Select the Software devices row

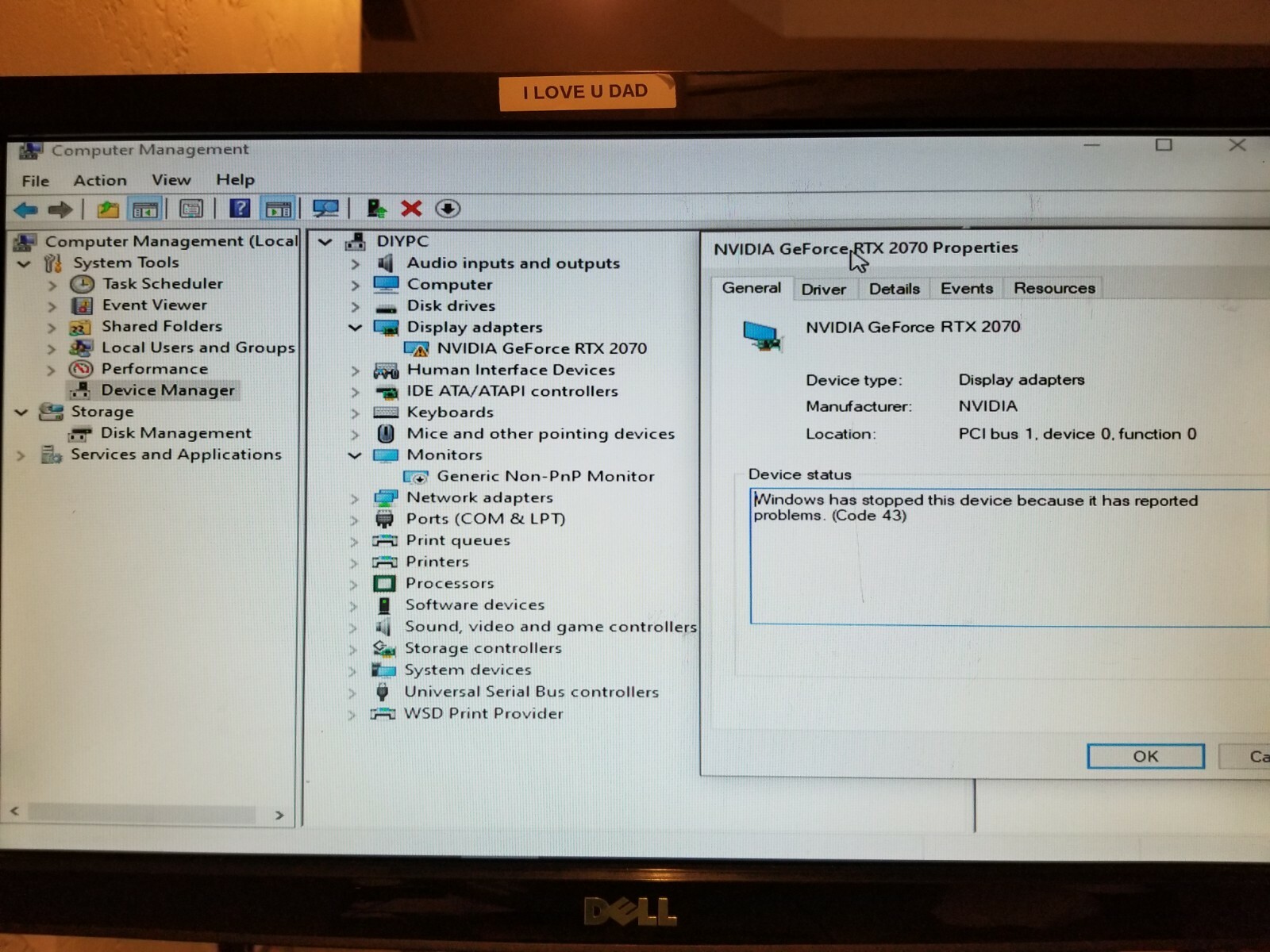[475, 605]
